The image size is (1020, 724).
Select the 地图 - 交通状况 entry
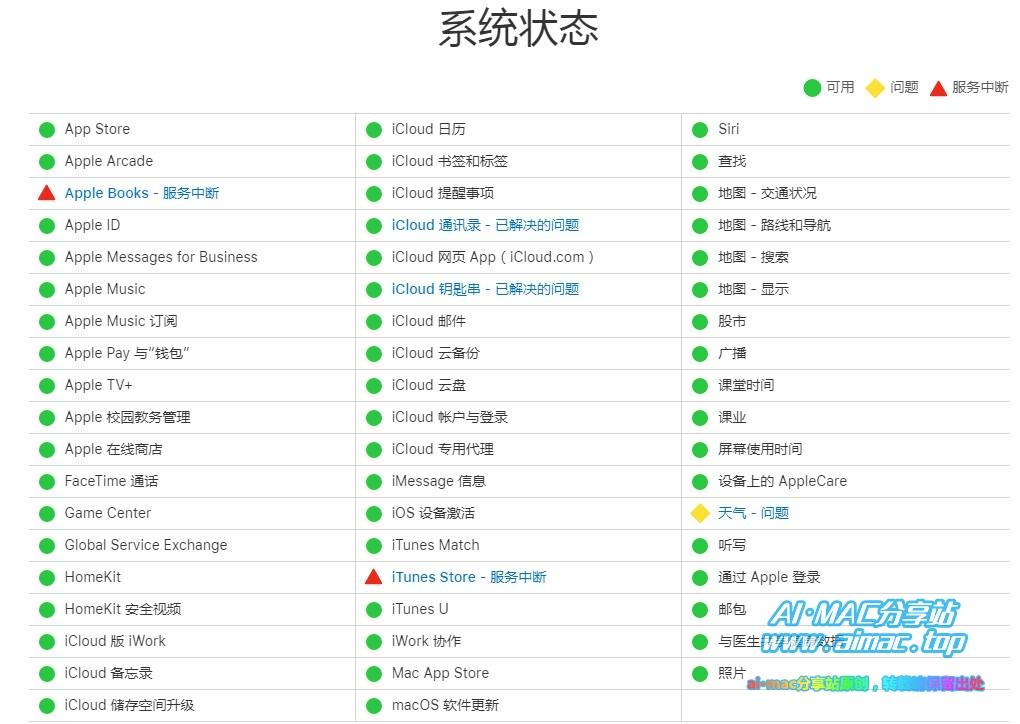point(767,193)
